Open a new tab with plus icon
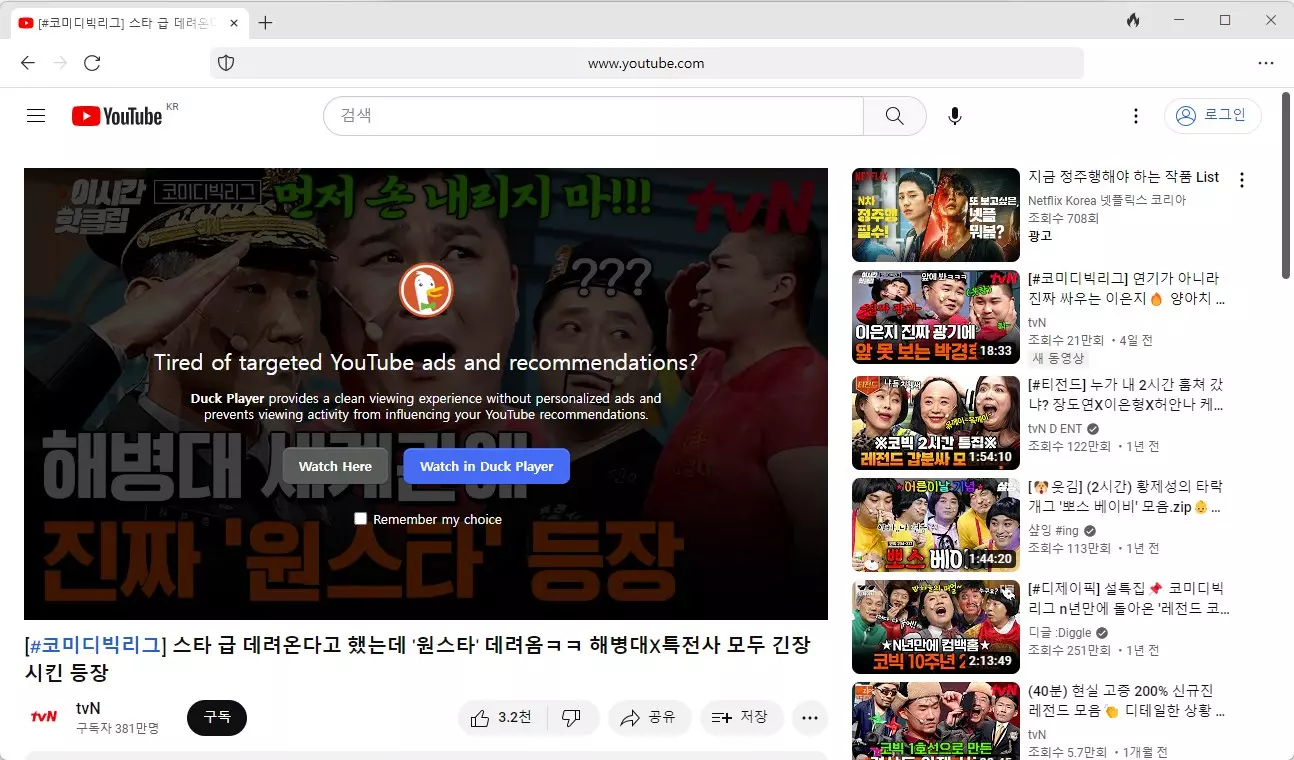The width and height of the screenshot is (1294, 760). click(265, 22)
